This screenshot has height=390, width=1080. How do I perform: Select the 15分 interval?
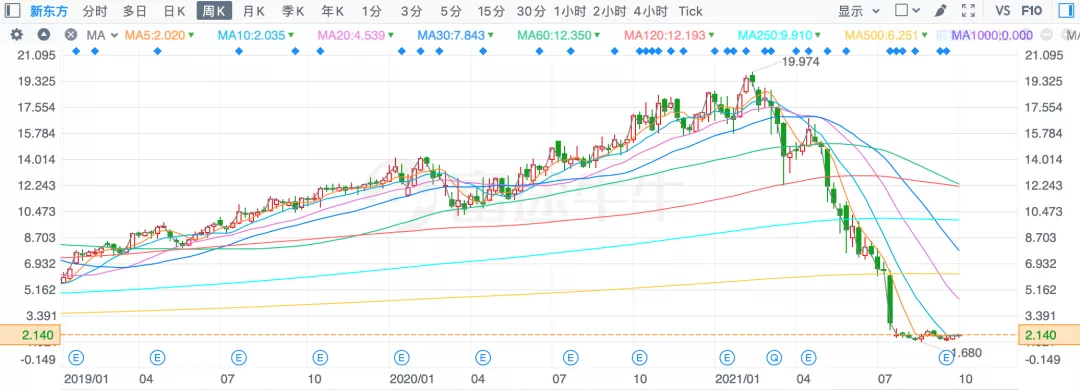[x=491, y=11]
